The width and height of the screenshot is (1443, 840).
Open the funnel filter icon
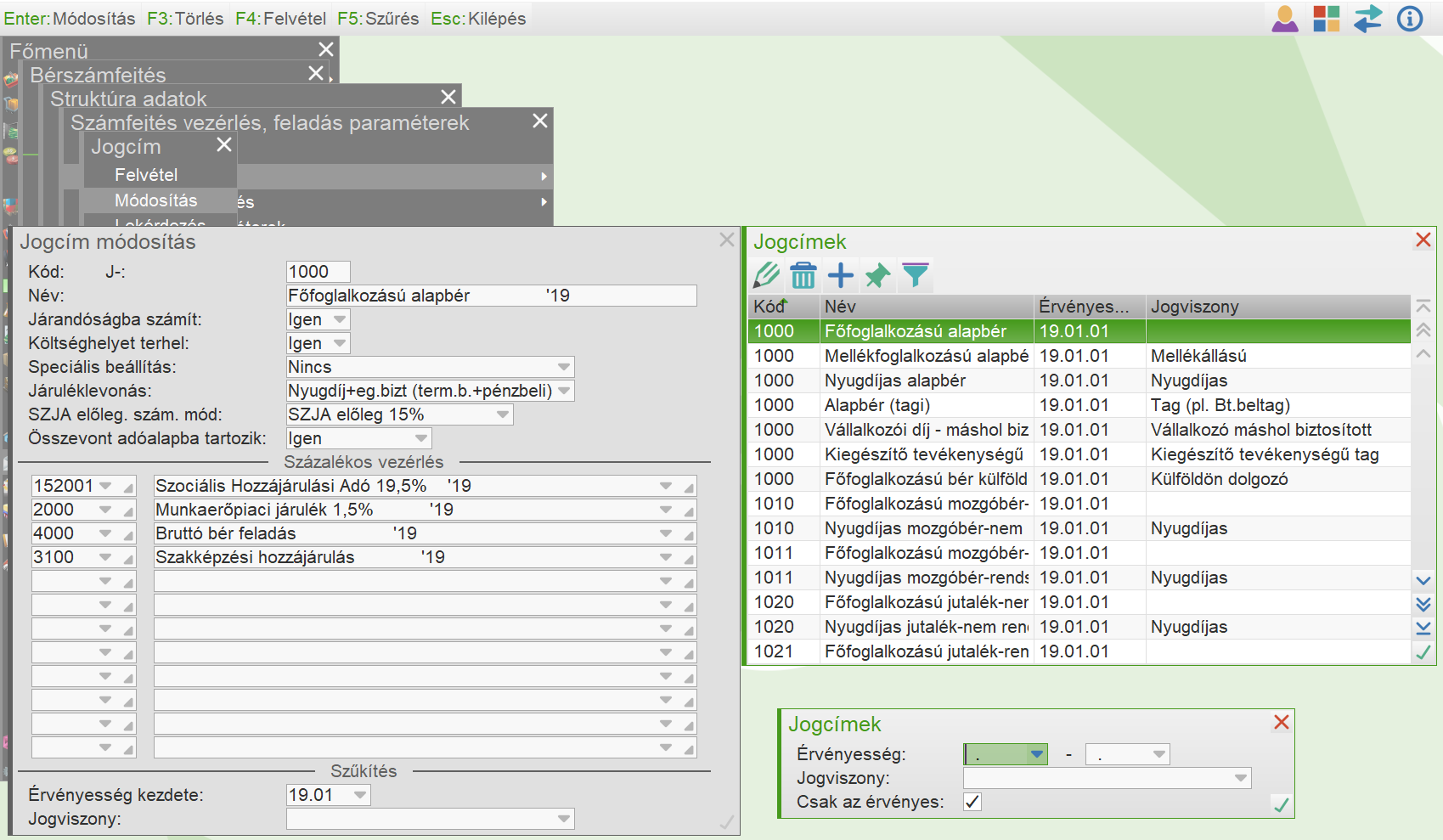pyautogui.click(x=915, y=275)
